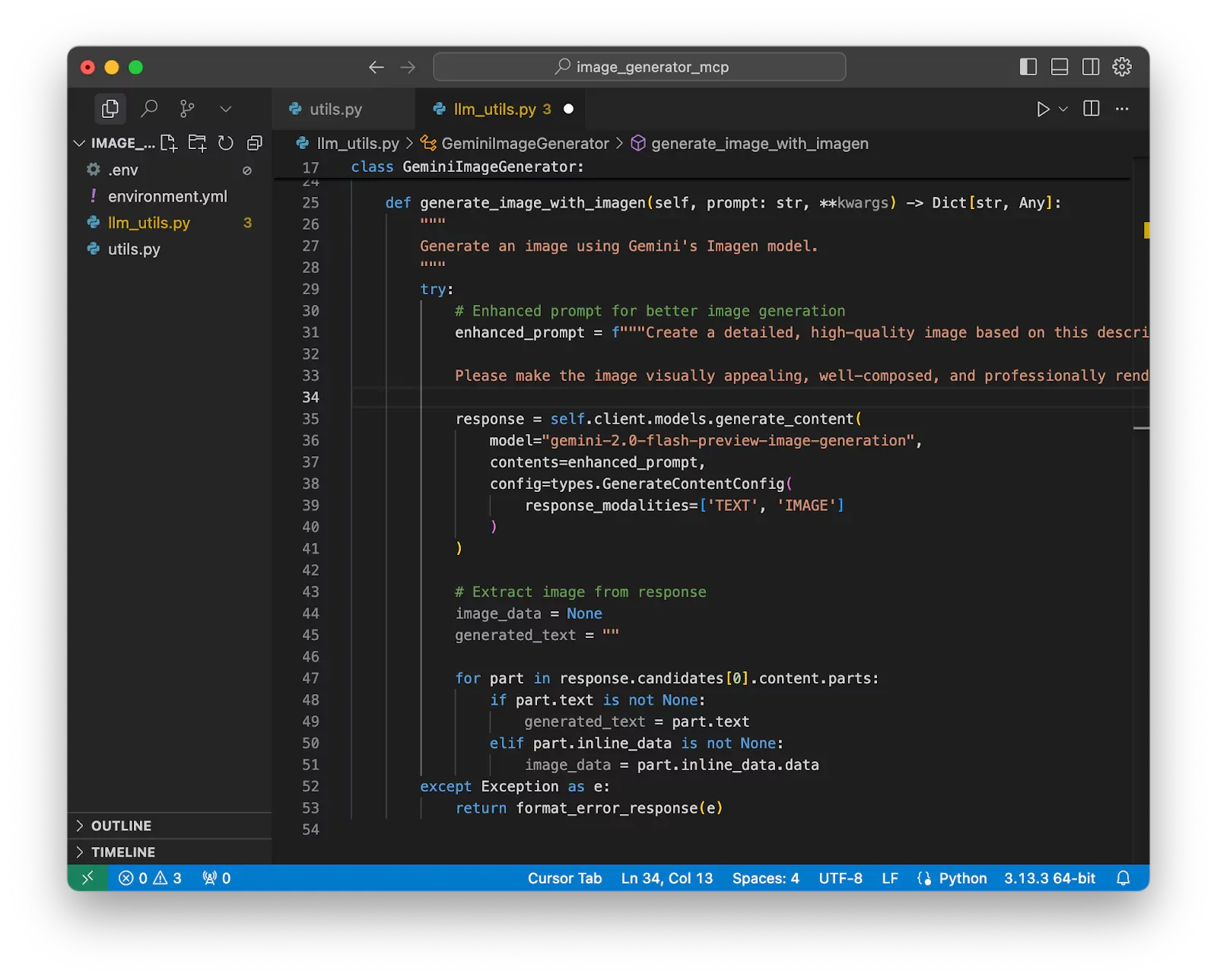
Task: Expand the OUTLINE section
Action: [170, 826]
